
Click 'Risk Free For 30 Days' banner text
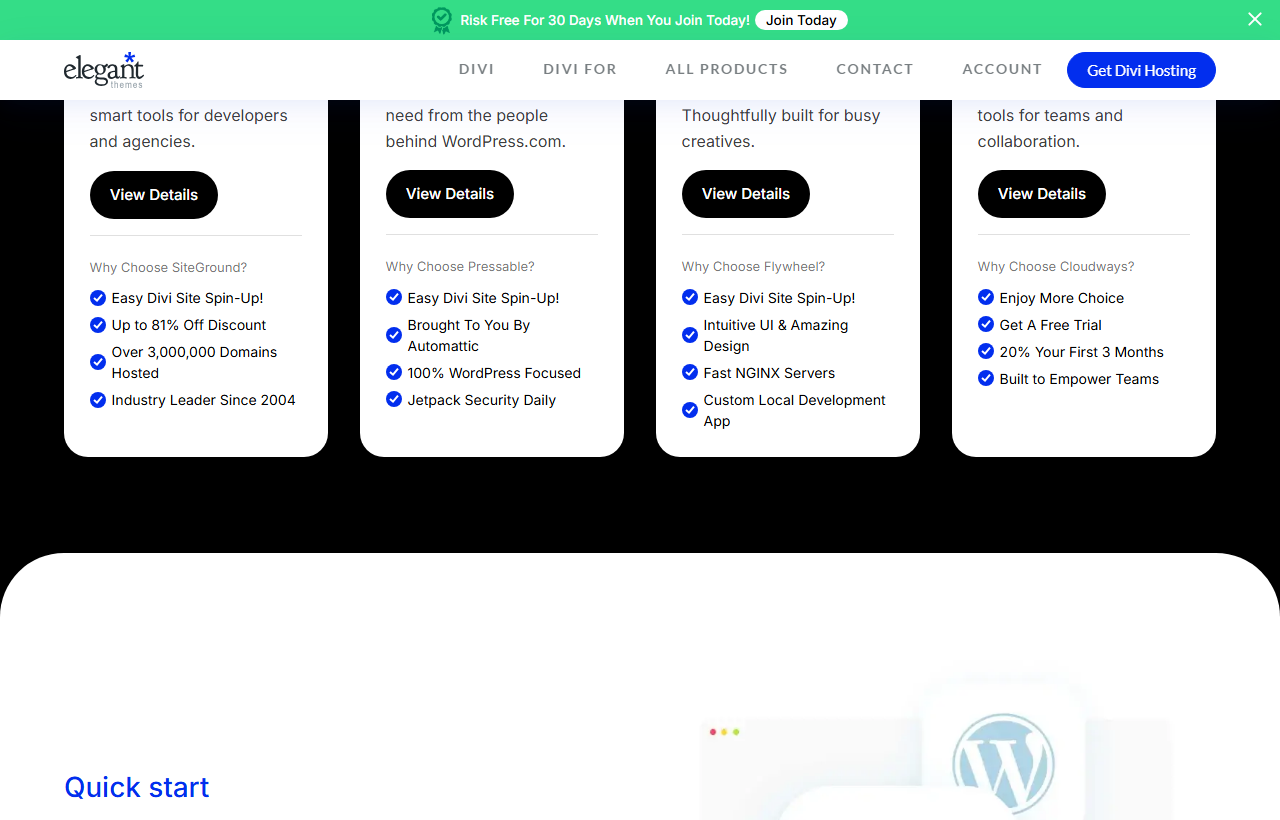605,20
